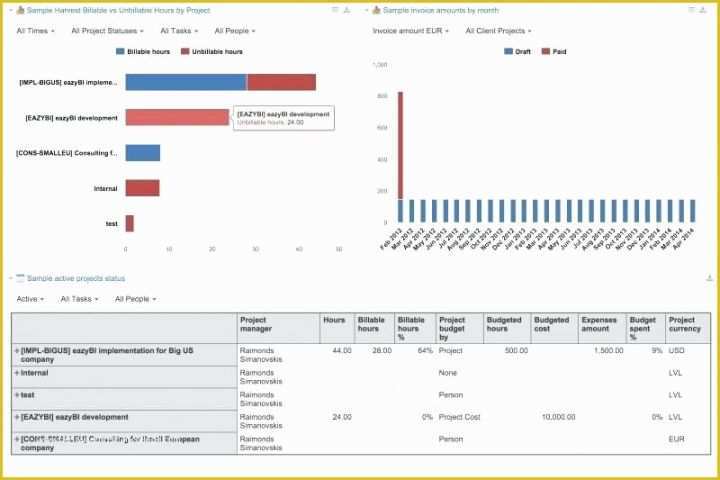Viewport: 720px width, 480px height.
Task: Open options menu for Billable Hours chart
Action: pos(335,10)
